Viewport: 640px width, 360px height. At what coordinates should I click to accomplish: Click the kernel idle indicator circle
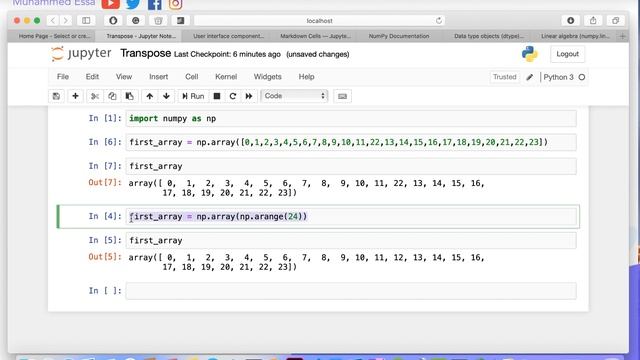(x=582, y=77)
